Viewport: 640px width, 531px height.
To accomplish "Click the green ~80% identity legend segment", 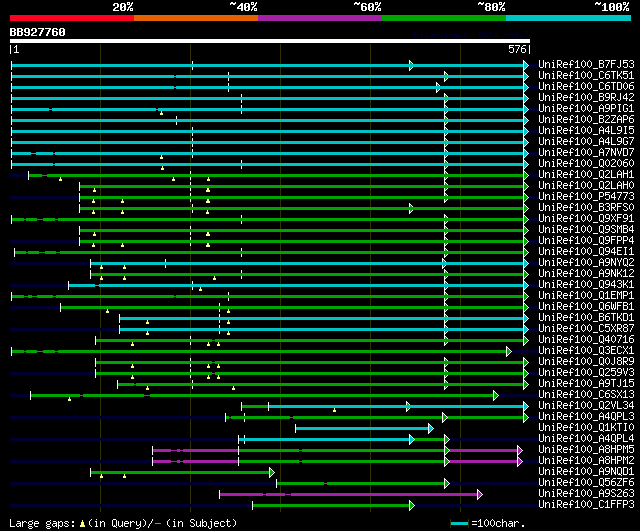I will (444, 18).
